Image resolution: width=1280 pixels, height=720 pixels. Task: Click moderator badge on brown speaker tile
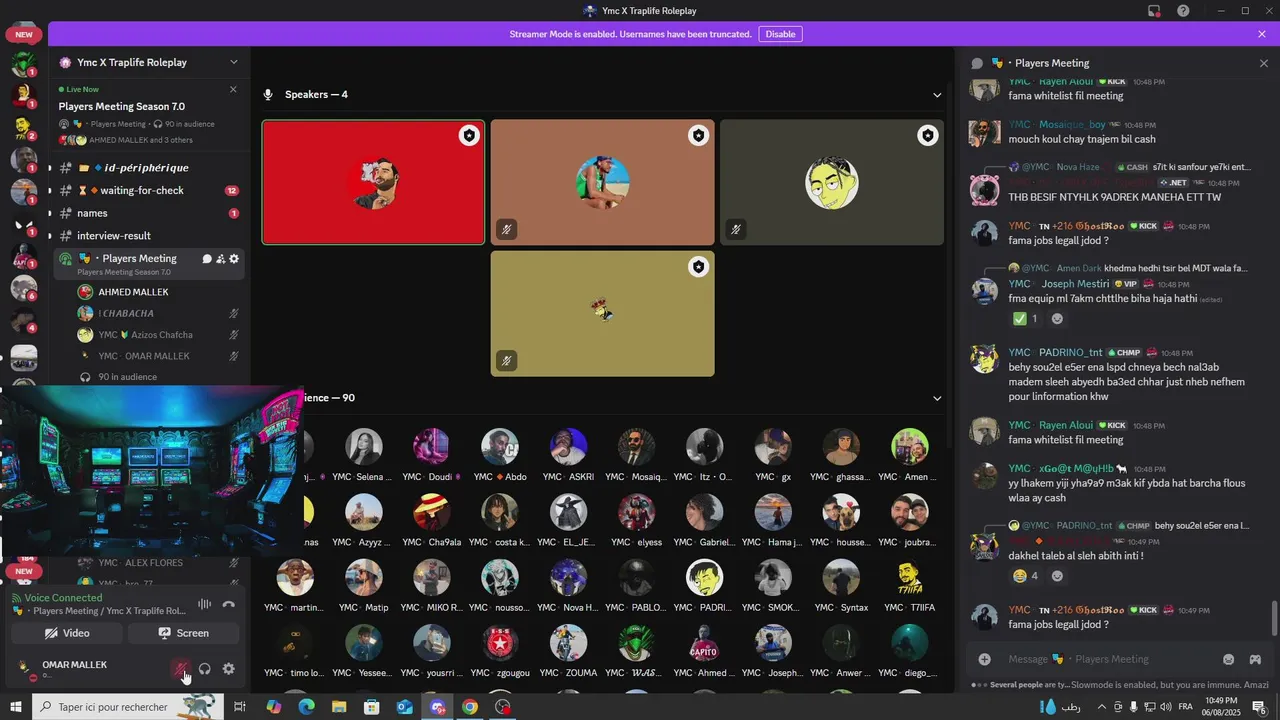click(698, 136)
